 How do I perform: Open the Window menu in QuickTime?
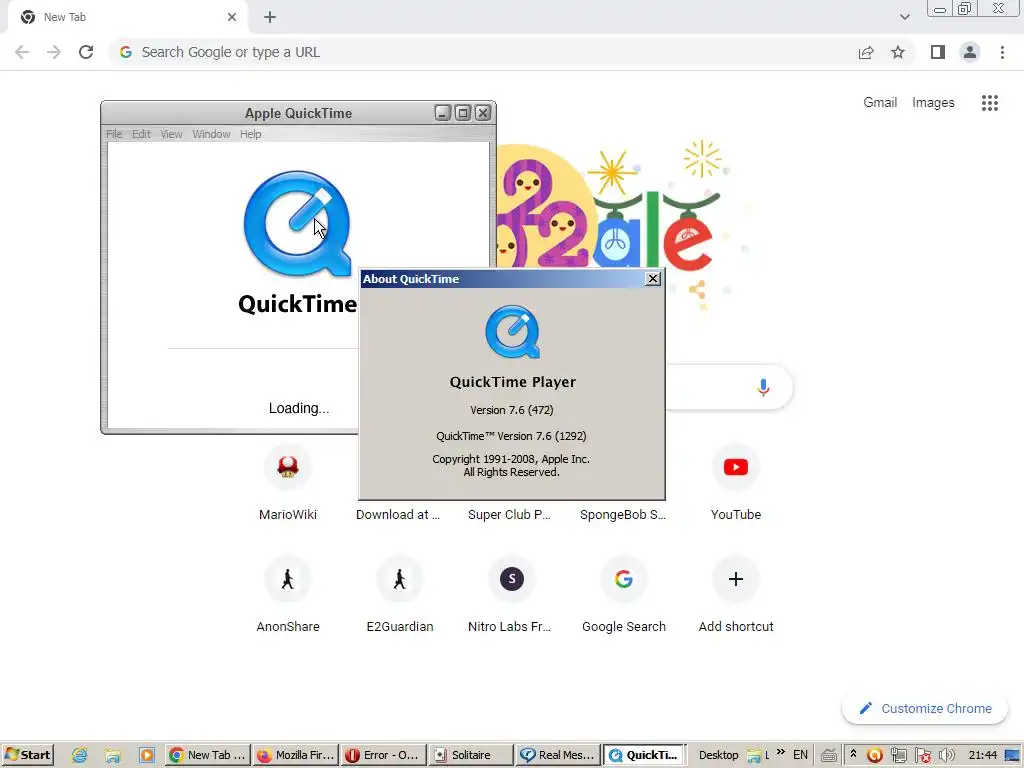pos(211,134)
